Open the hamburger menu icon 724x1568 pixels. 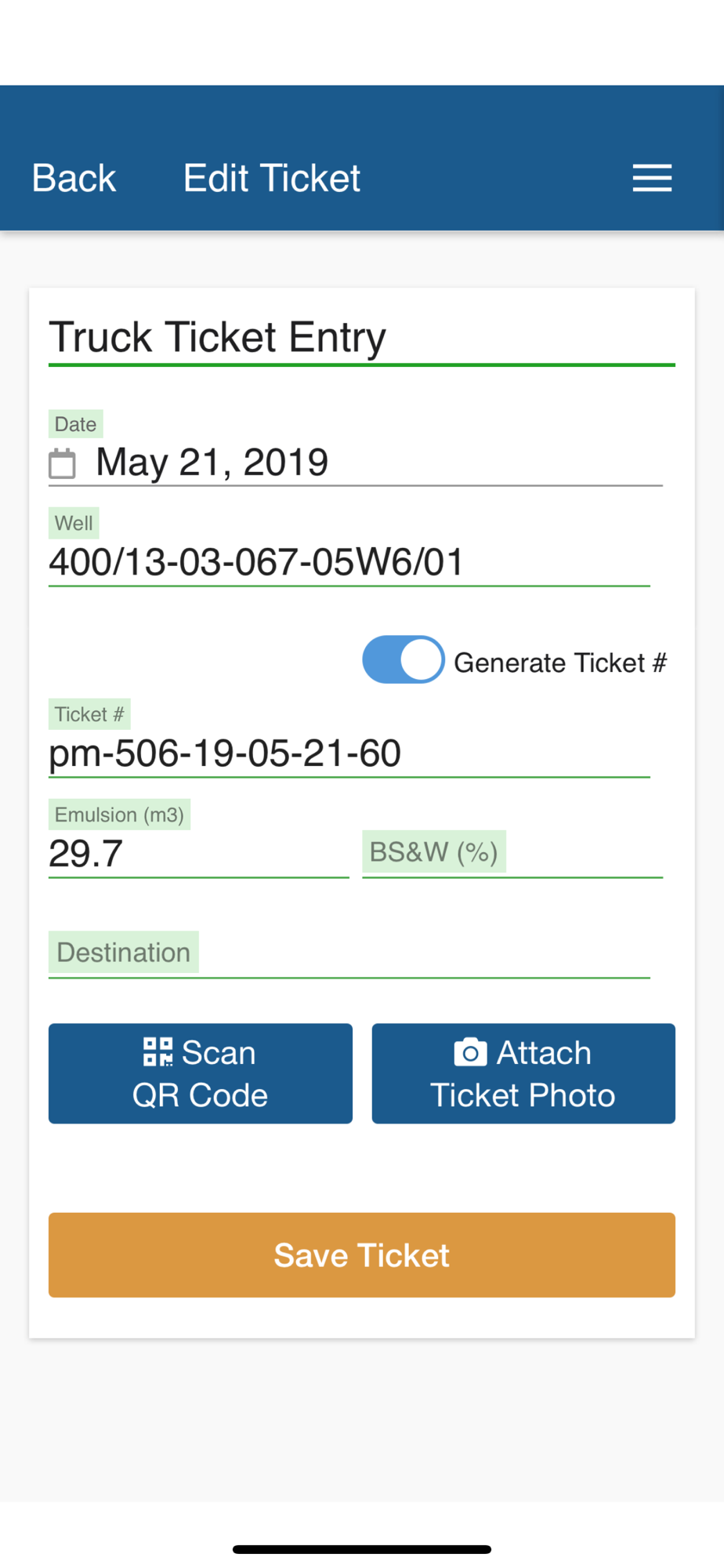click(652, 178)
